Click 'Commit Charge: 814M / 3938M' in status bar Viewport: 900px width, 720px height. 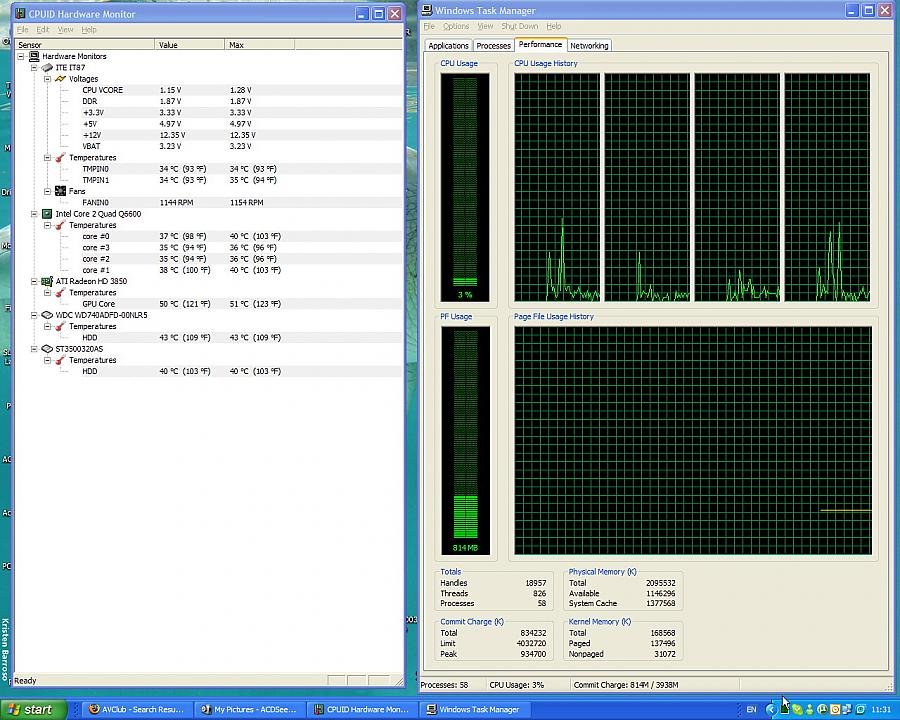coord(626,685)
